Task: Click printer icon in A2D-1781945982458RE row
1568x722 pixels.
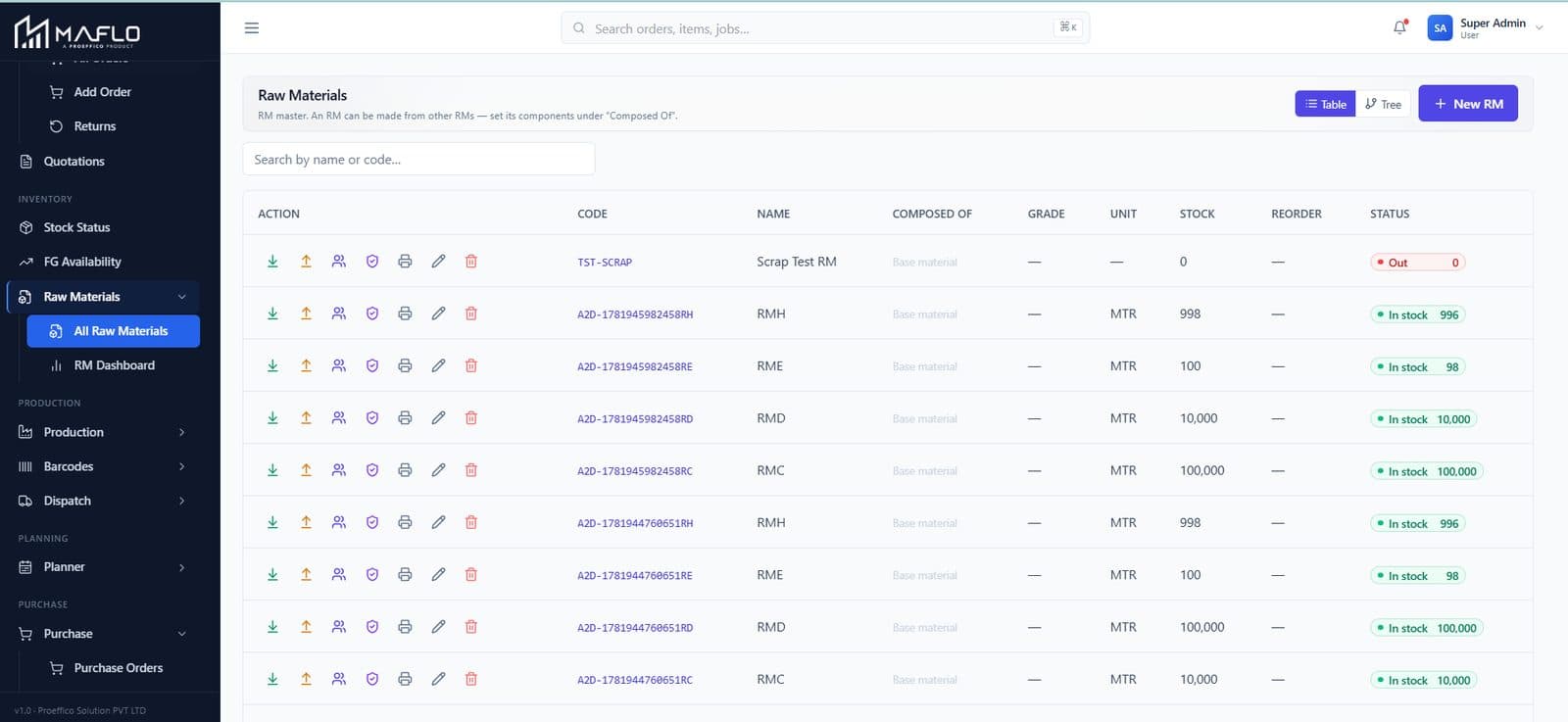Action: tap(405, 365)
